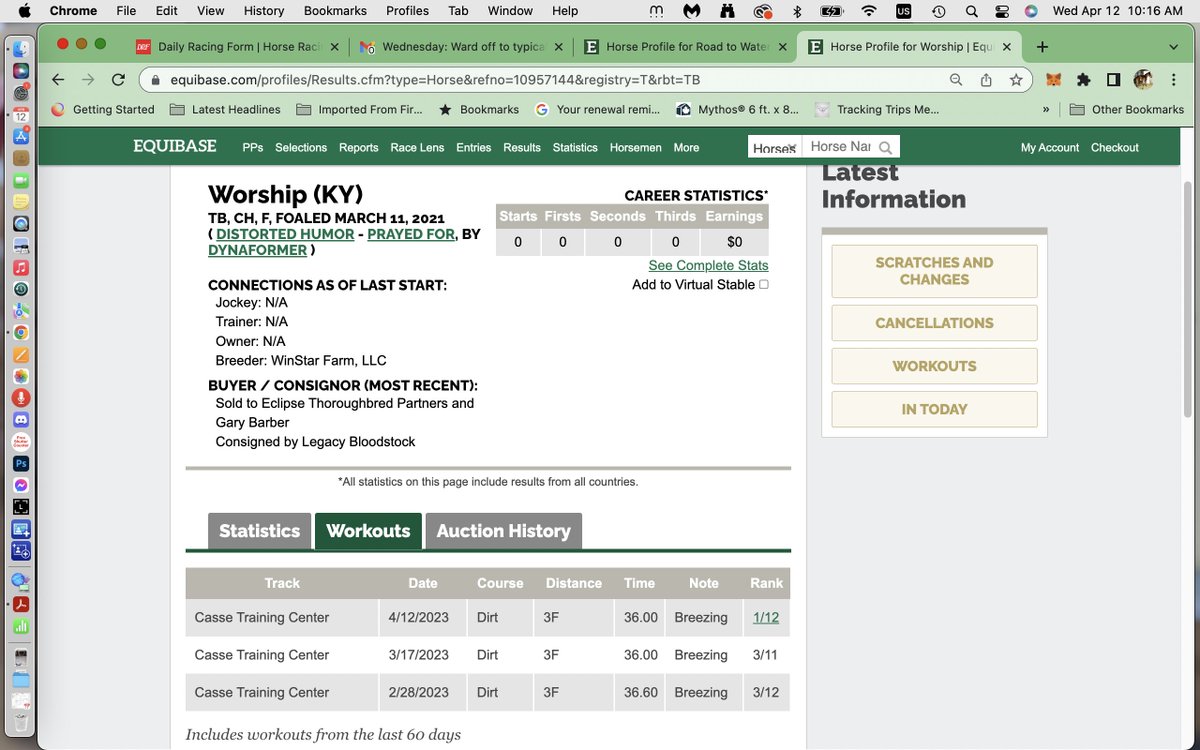
Task: Switch to the Horse Profile for Road to Water tab
Action: point(688,47)
